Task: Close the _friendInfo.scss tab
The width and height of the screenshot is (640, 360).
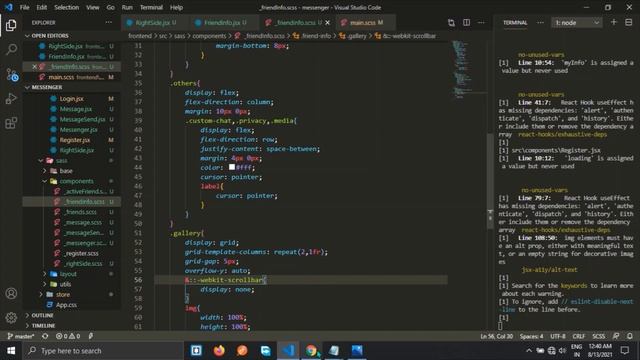Action: point(327,22)
